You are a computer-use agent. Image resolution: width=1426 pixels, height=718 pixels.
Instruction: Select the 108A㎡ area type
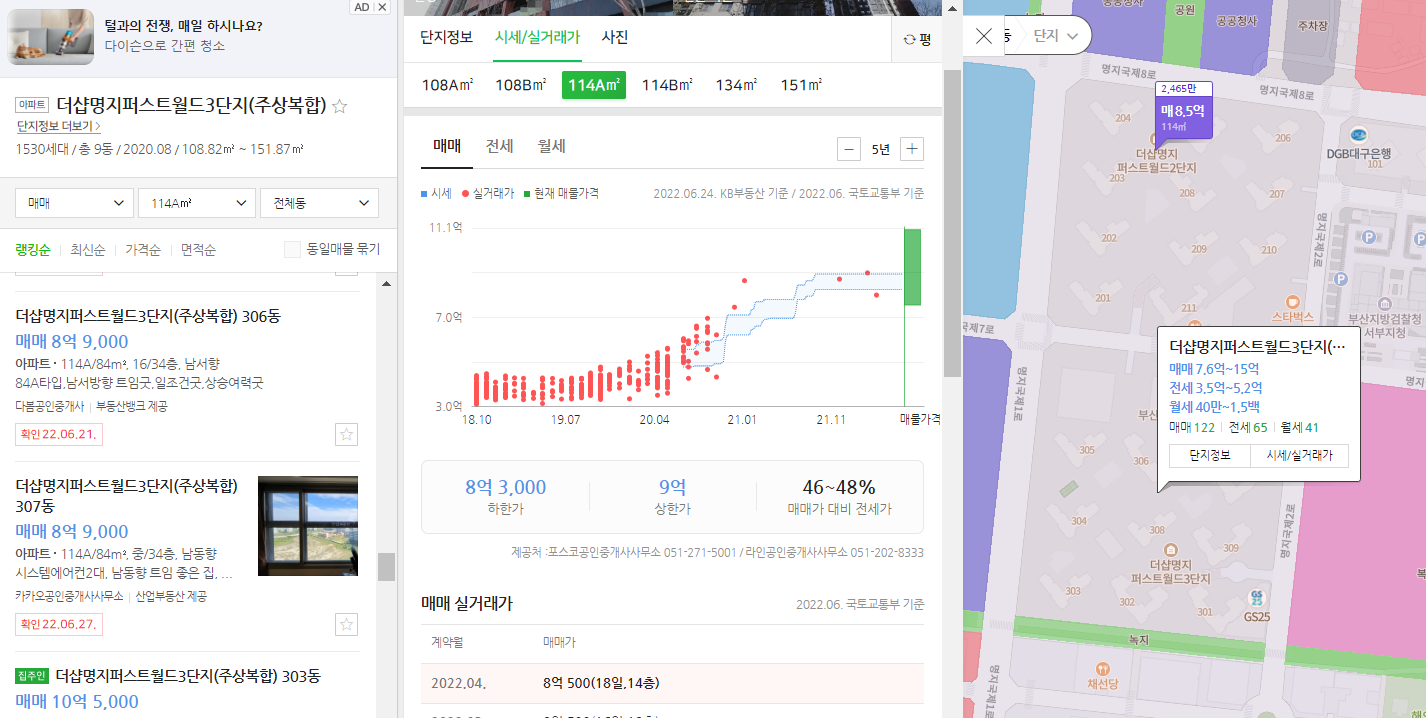point(447,85)
